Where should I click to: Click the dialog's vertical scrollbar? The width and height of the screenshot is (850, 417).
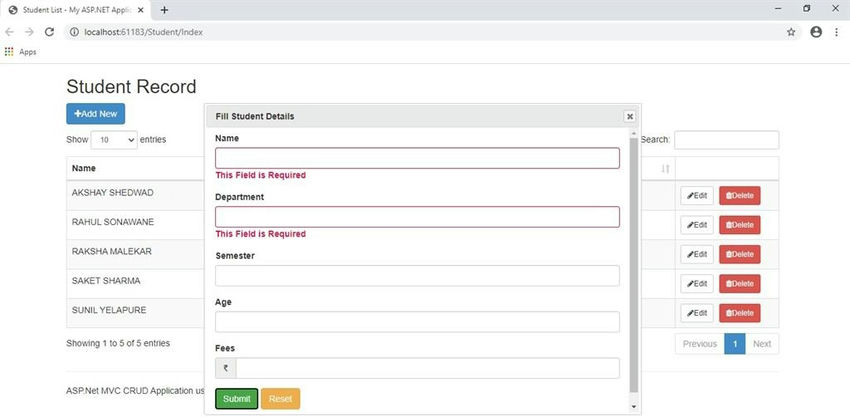tap(633, 260)
